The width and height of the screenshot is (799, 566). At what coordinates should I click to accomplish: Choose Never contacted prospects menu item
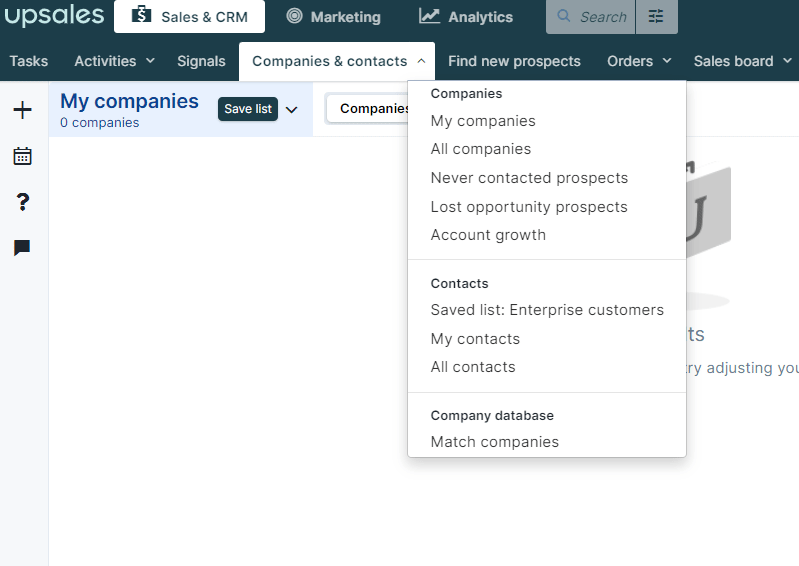(529, 178)
